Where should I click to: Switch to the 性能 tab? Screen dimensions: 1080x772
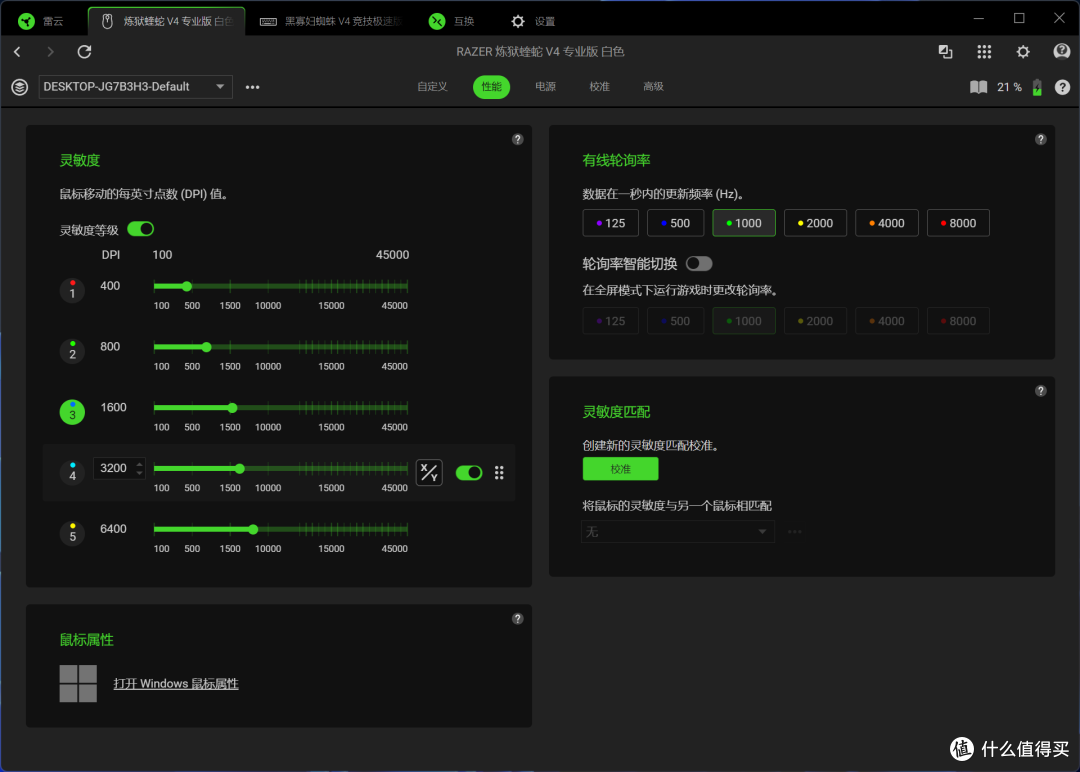click(491, 87)
